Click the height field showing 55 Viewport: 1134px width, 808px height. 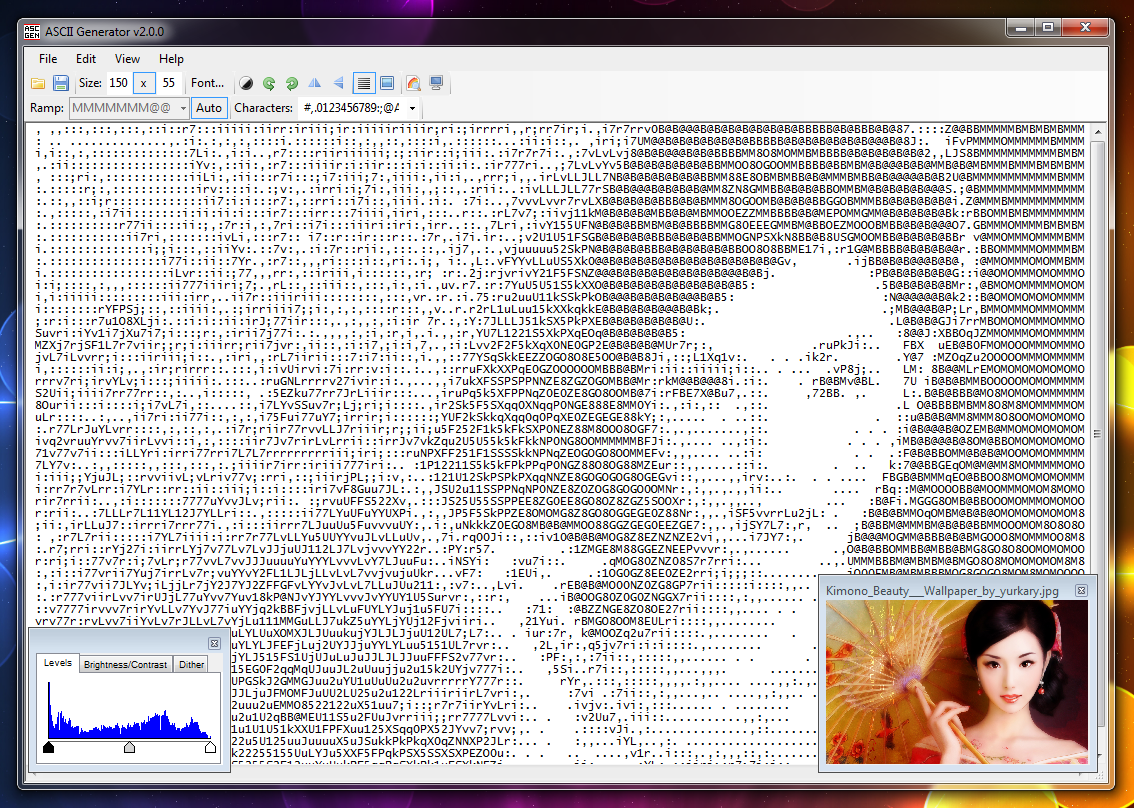(x=169, y=83)
